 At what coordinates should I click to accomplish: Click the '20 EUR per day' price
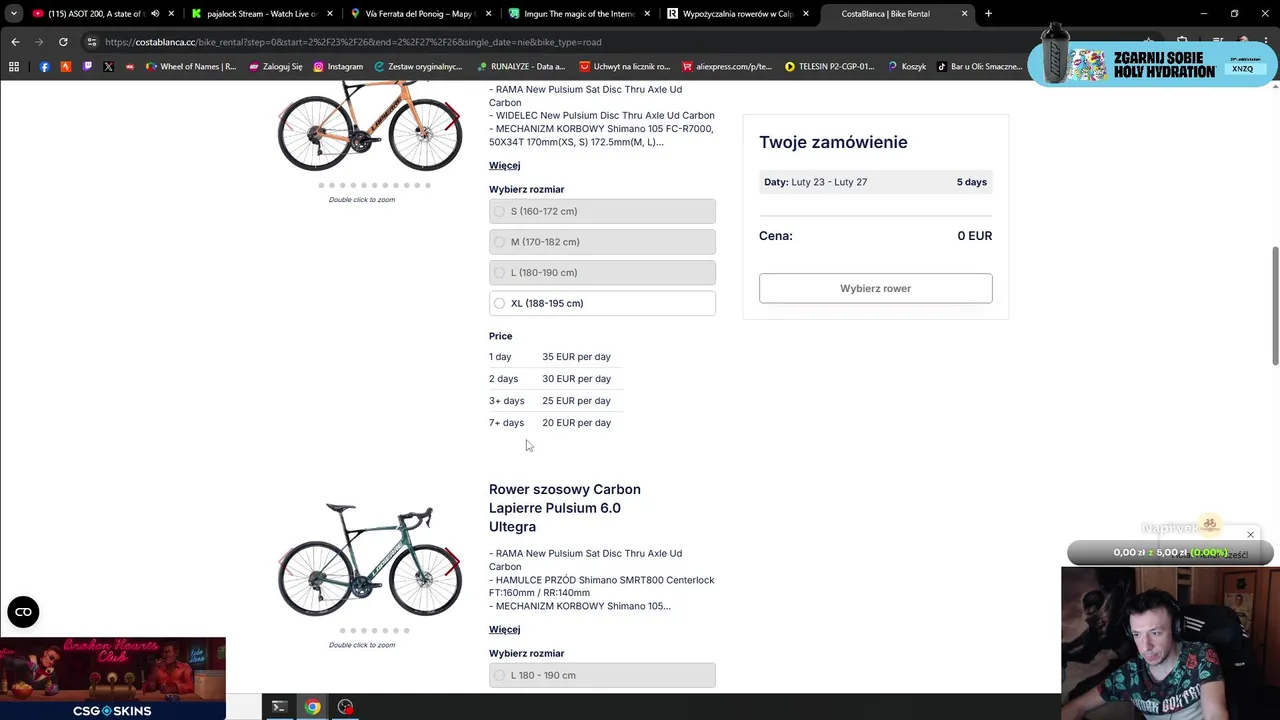(576, 423)
